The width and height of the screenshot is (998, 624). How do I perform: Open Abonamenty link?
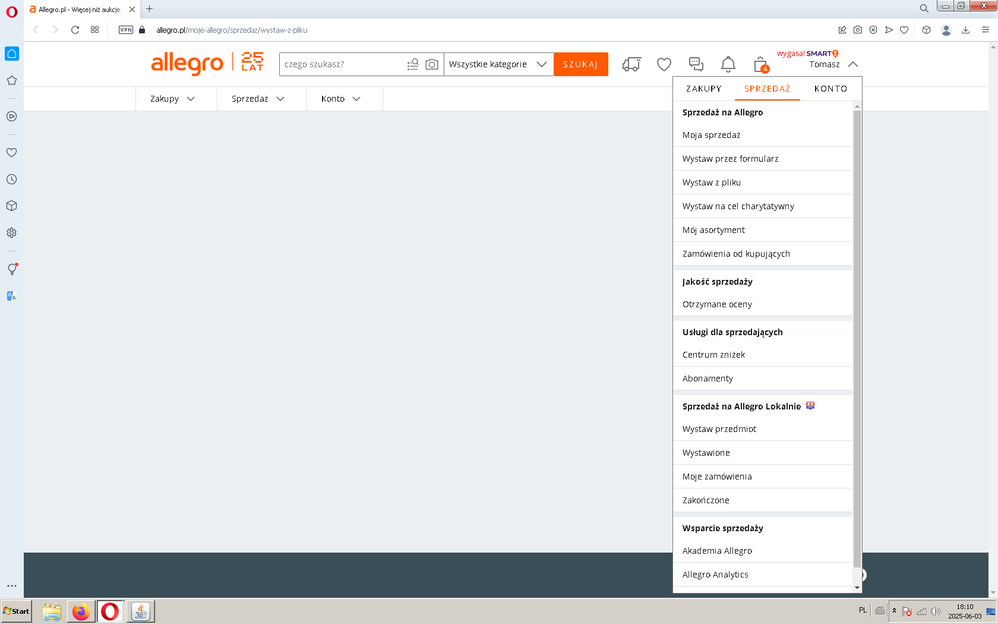[763, 378]
